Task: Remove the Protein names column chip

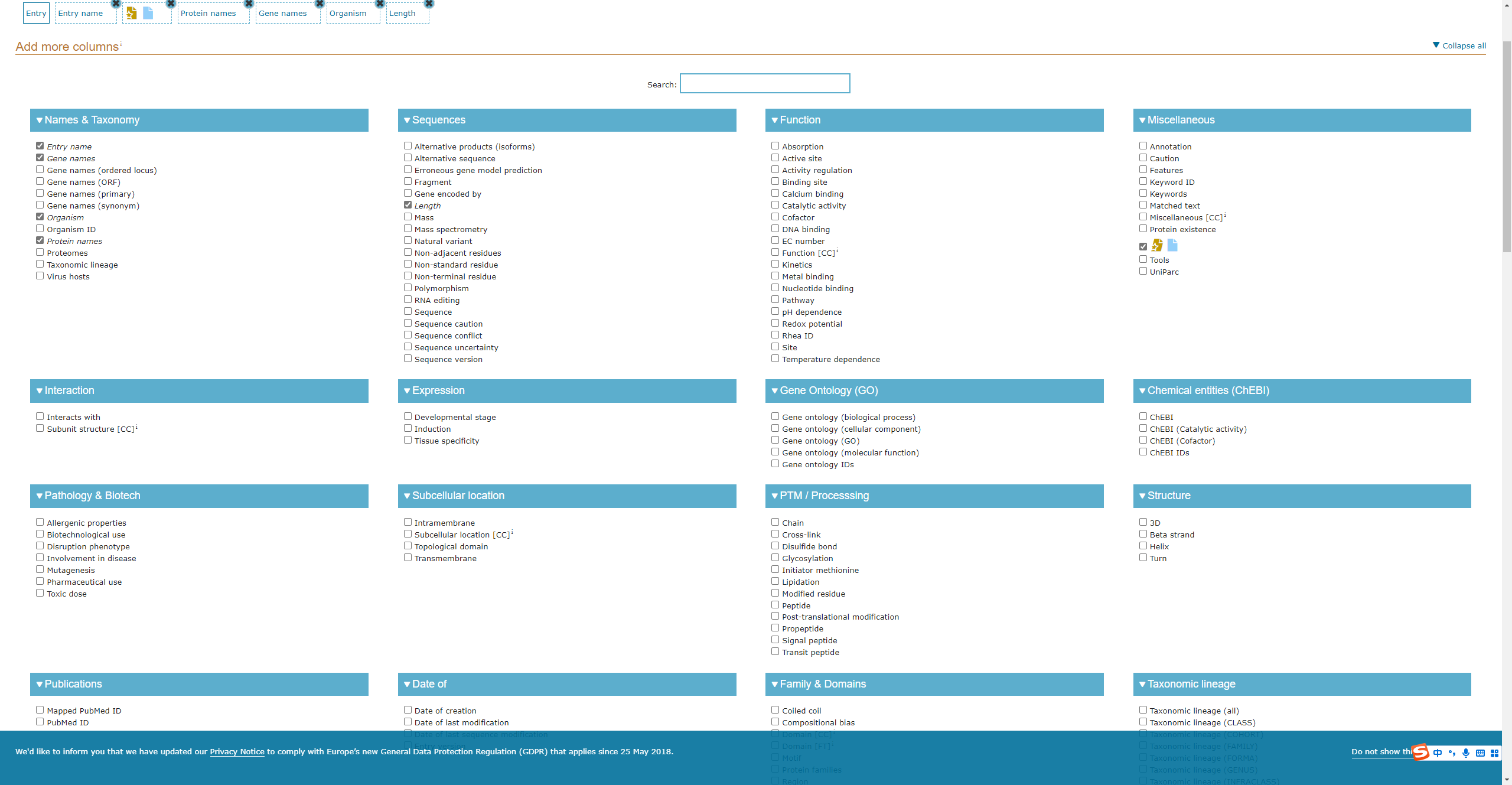Action: (249, 4)
